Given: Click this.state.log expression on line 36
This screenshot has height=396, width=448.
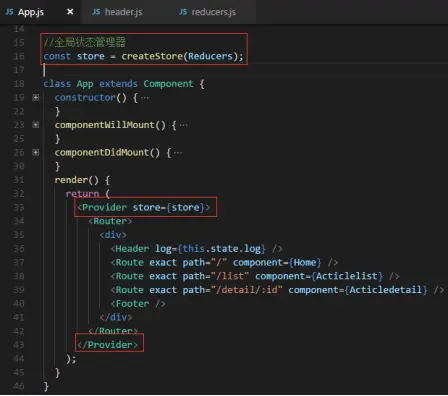Looking at the screenshot, I should (222, 249).
